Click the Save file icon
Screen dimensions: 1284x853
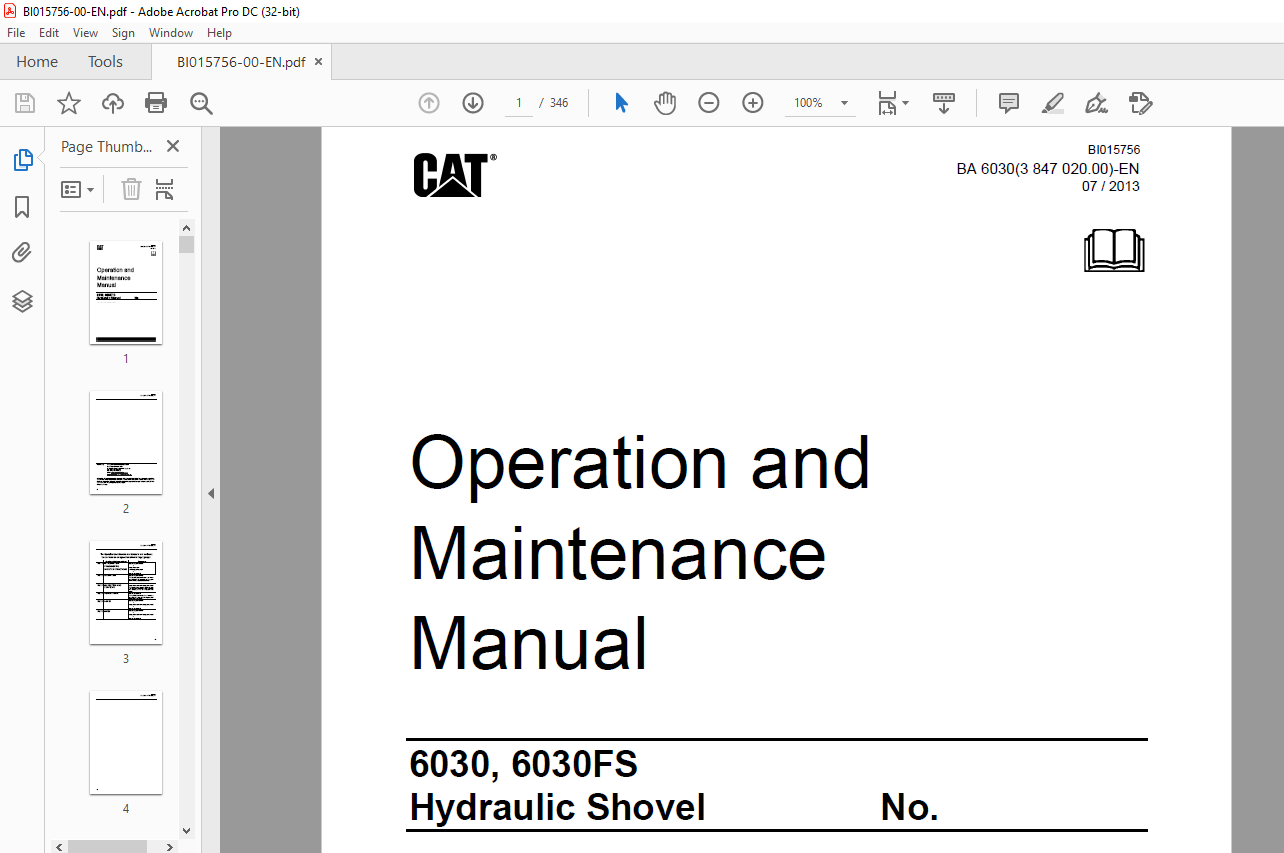pos(25,103)
